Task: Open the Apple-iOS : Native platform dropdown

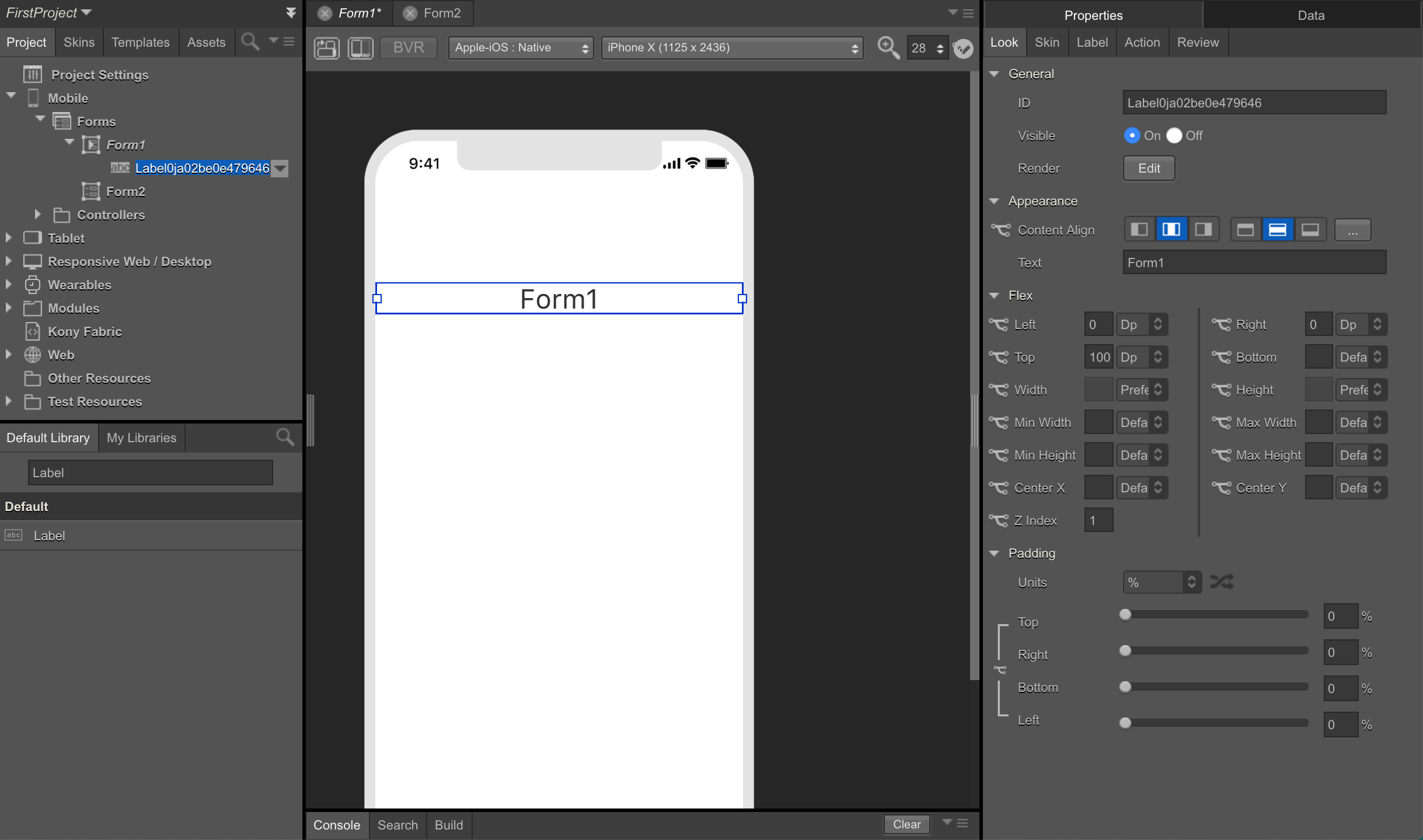Action: [x=520, y=48]
